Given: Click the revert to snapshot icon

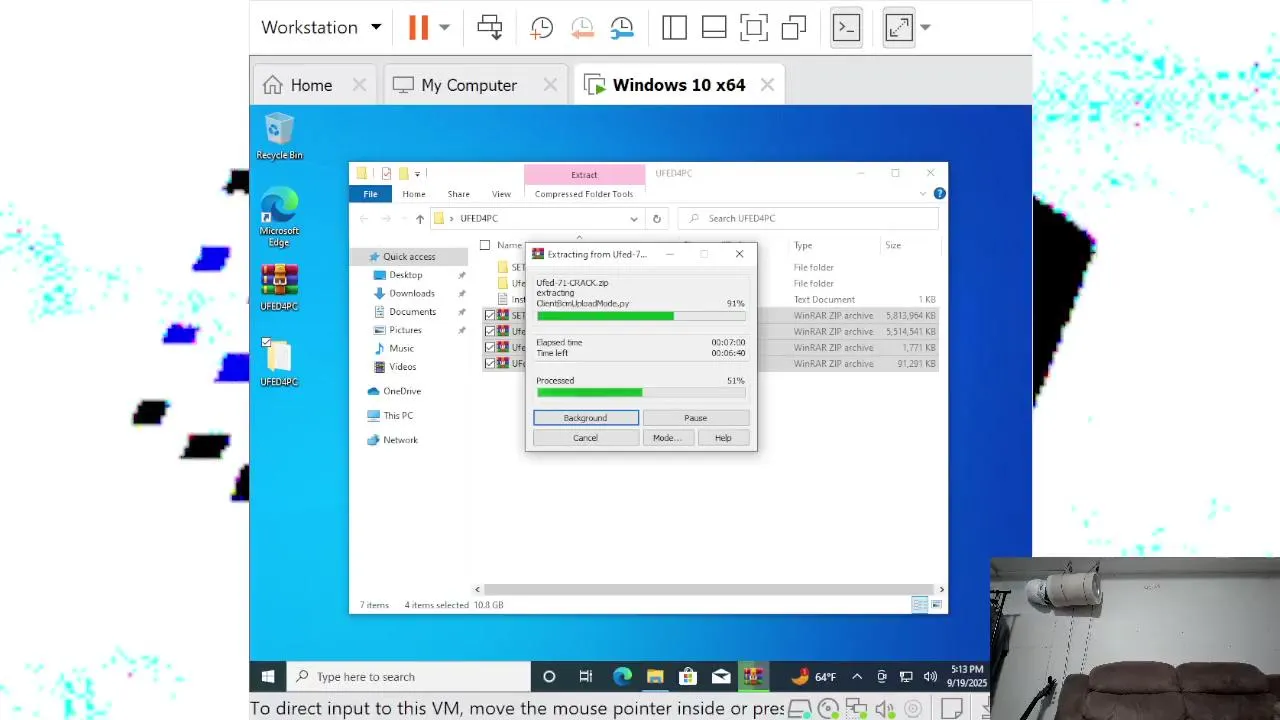Looking at the screenshot, I should 582,28.
